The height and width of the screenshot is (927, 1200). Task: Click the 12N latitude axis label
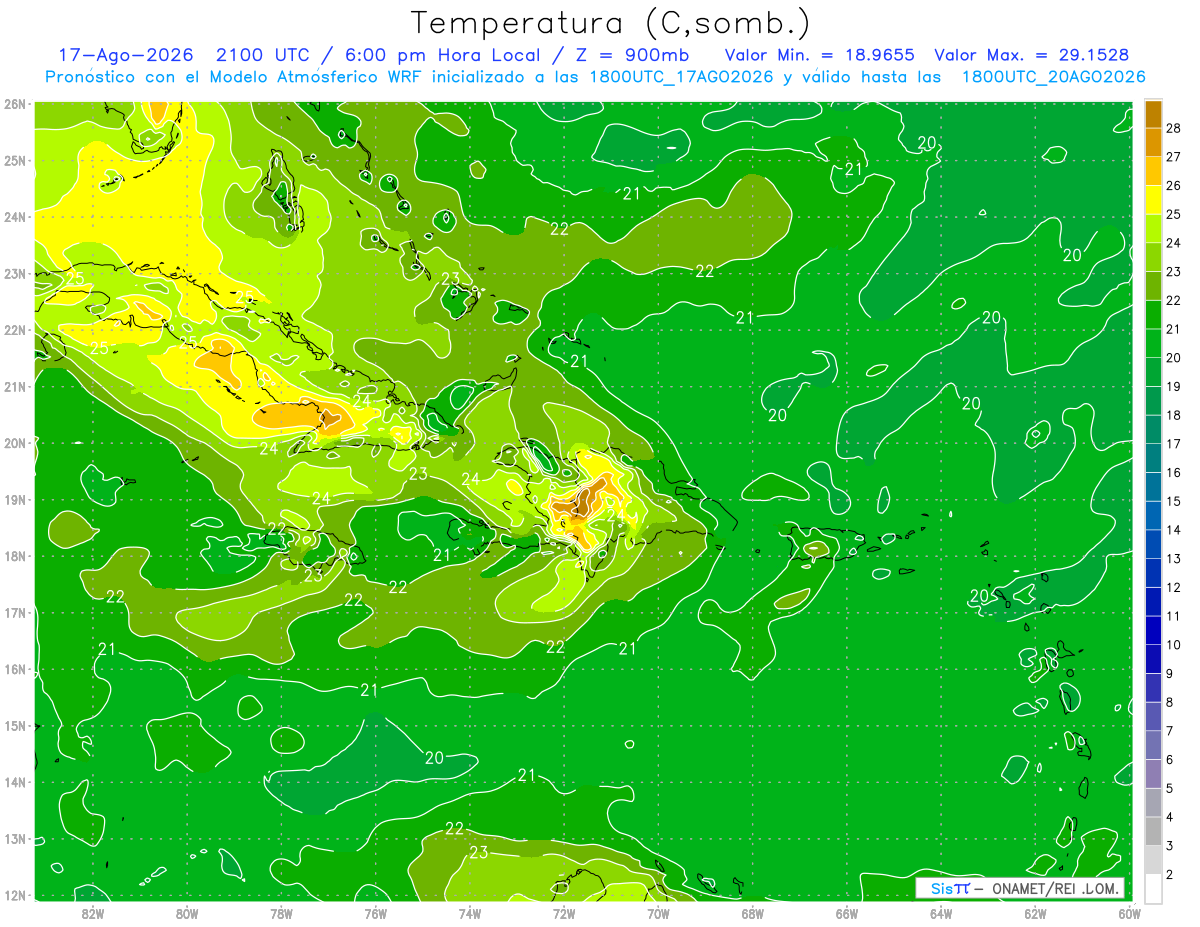[15, 895]
